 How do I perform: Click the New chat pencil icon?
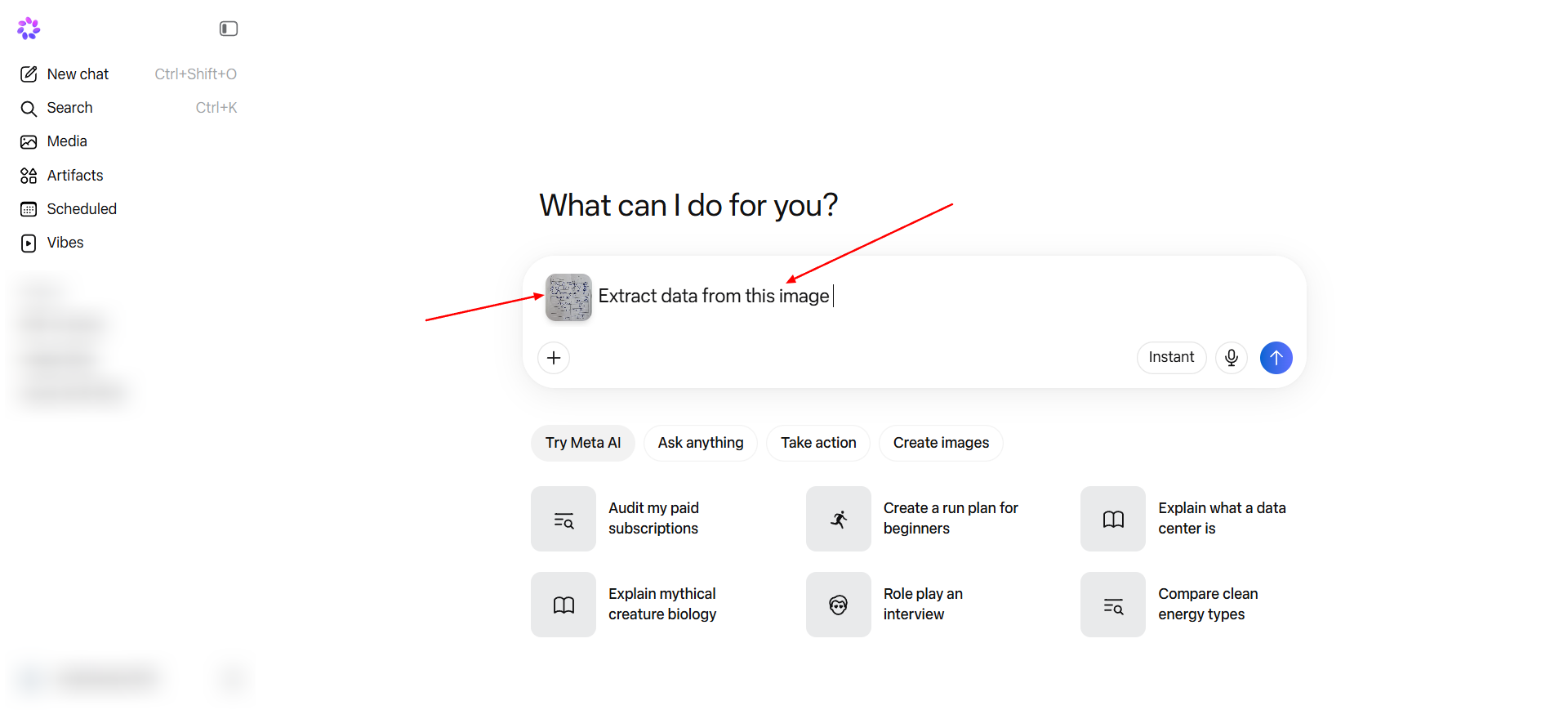click(x=29, y=74)
